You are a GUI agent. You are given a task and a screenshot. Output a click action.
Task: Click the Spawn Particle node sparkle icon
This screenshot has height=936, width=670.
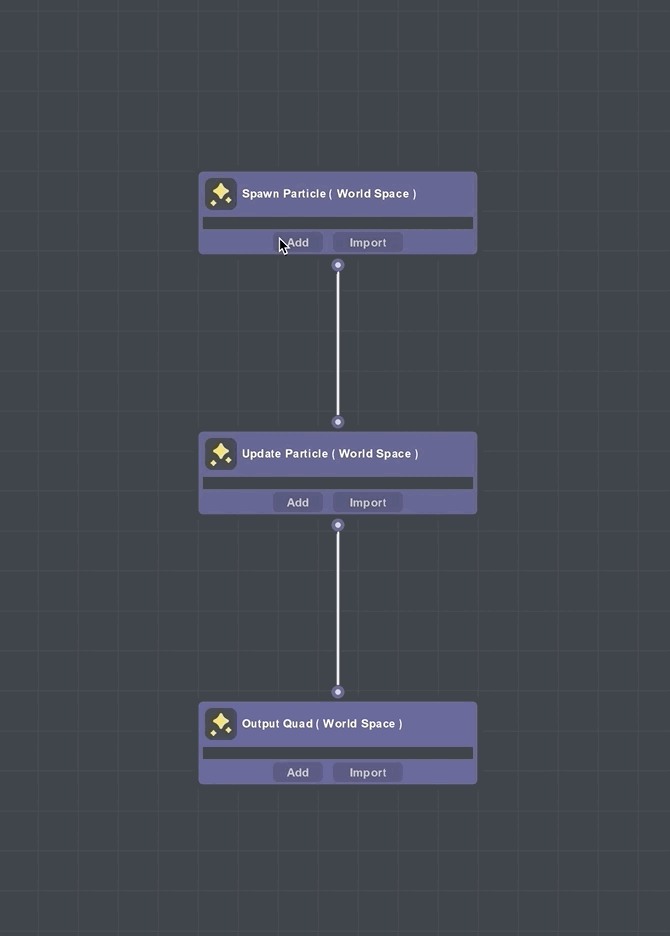[x=221, y=194]
